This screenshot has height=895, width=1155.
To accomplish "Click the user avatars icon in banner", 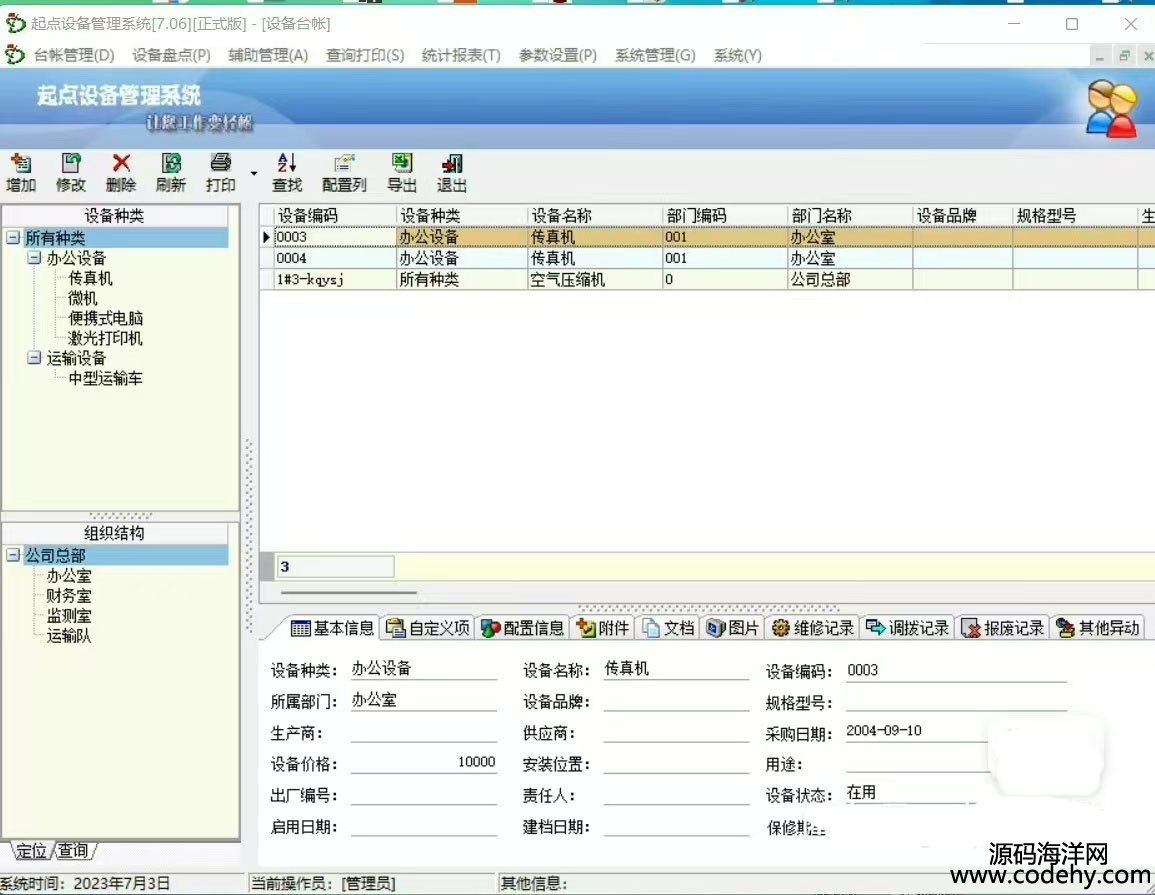I will 1112,108.
